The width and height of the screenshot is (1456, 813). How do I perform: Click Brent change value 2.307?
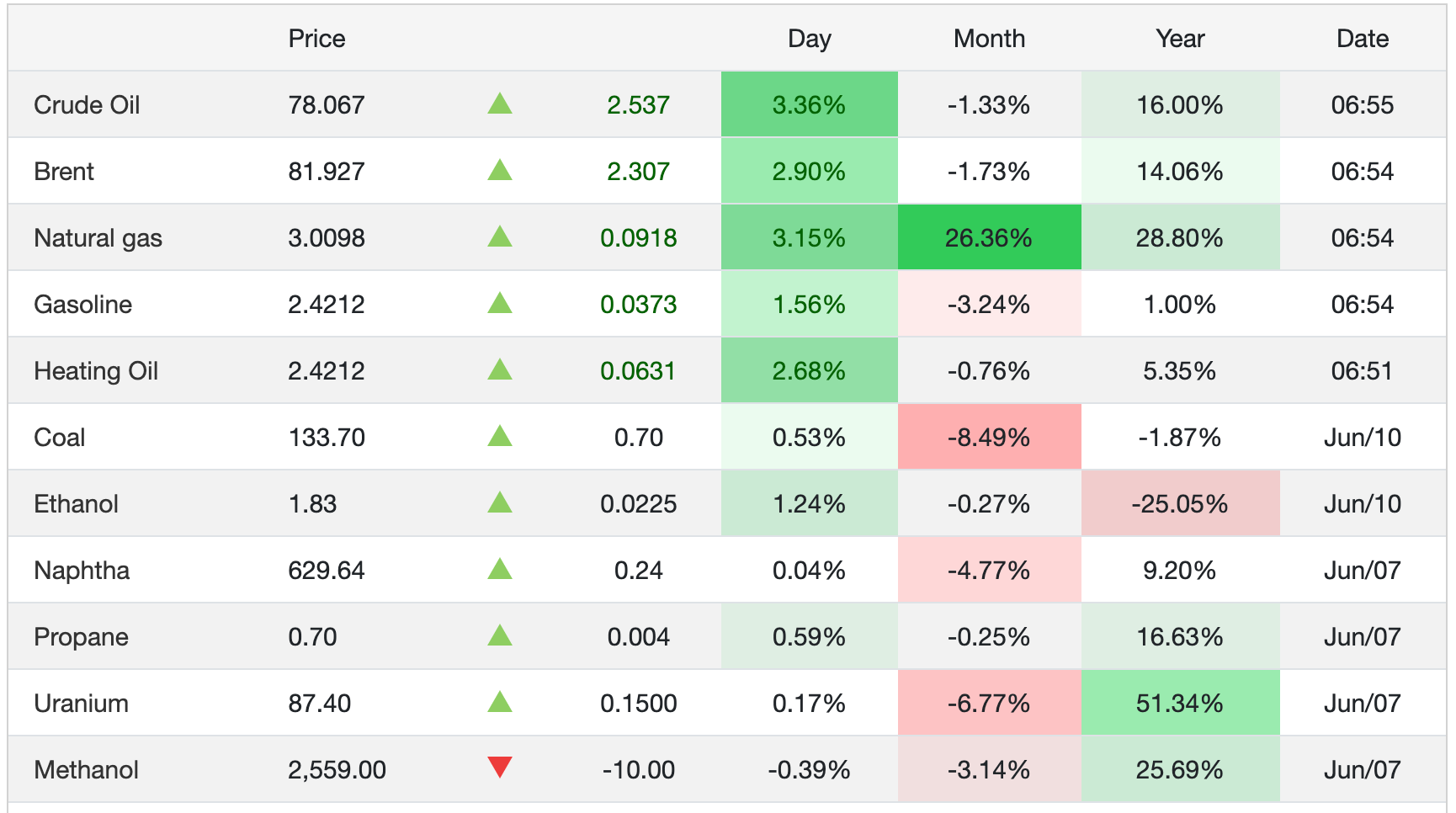(x=639, y=172)
